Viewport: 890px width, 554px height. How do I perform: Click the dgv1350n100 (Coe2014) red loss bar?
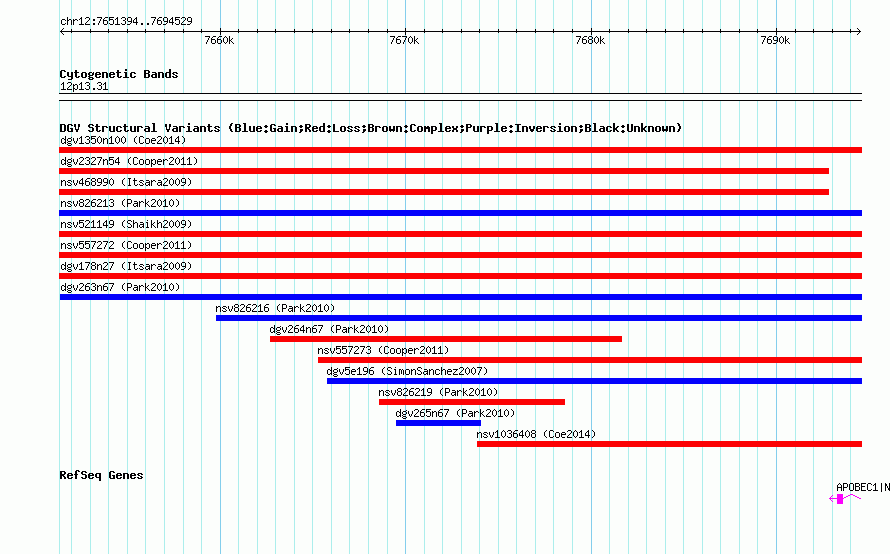coord(460,150)
